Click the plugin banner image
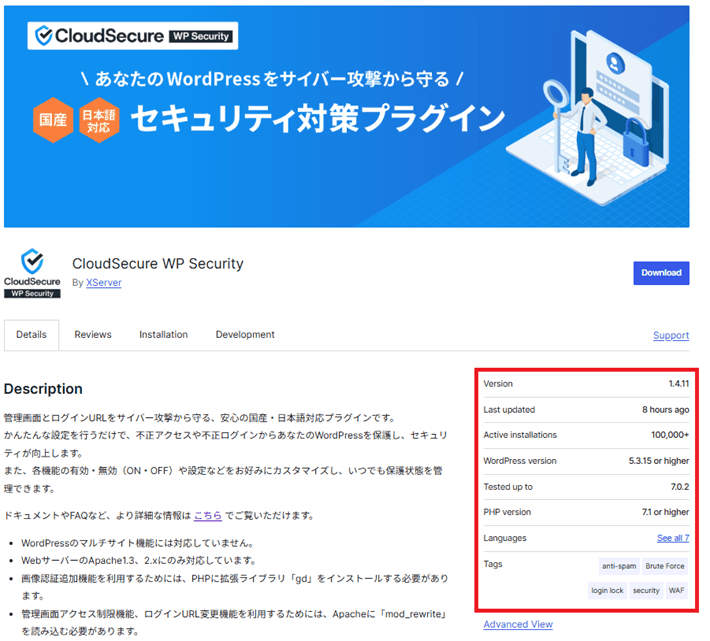 346,116
